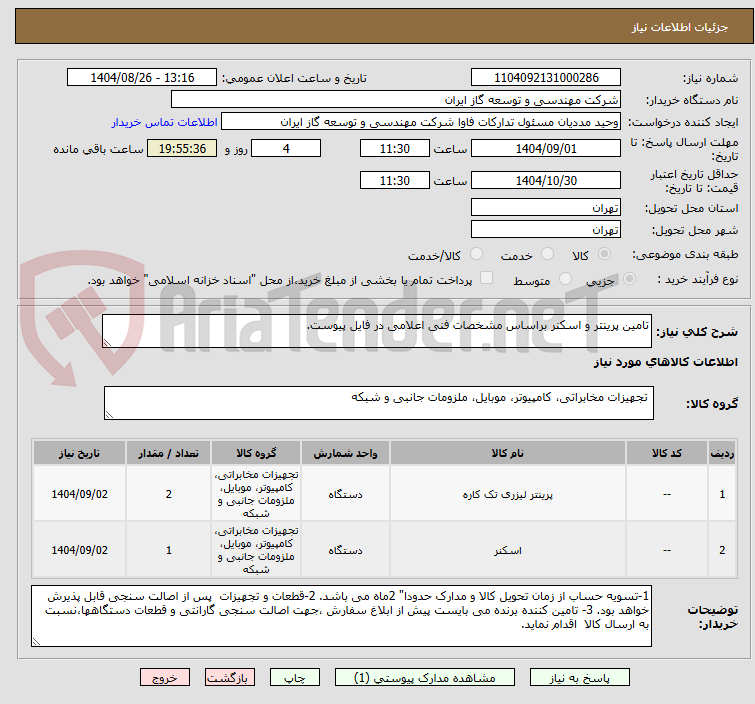Click quantity 2 in the printer row
The width and height of the screenshot is (755, 704).
click(169, 494)
